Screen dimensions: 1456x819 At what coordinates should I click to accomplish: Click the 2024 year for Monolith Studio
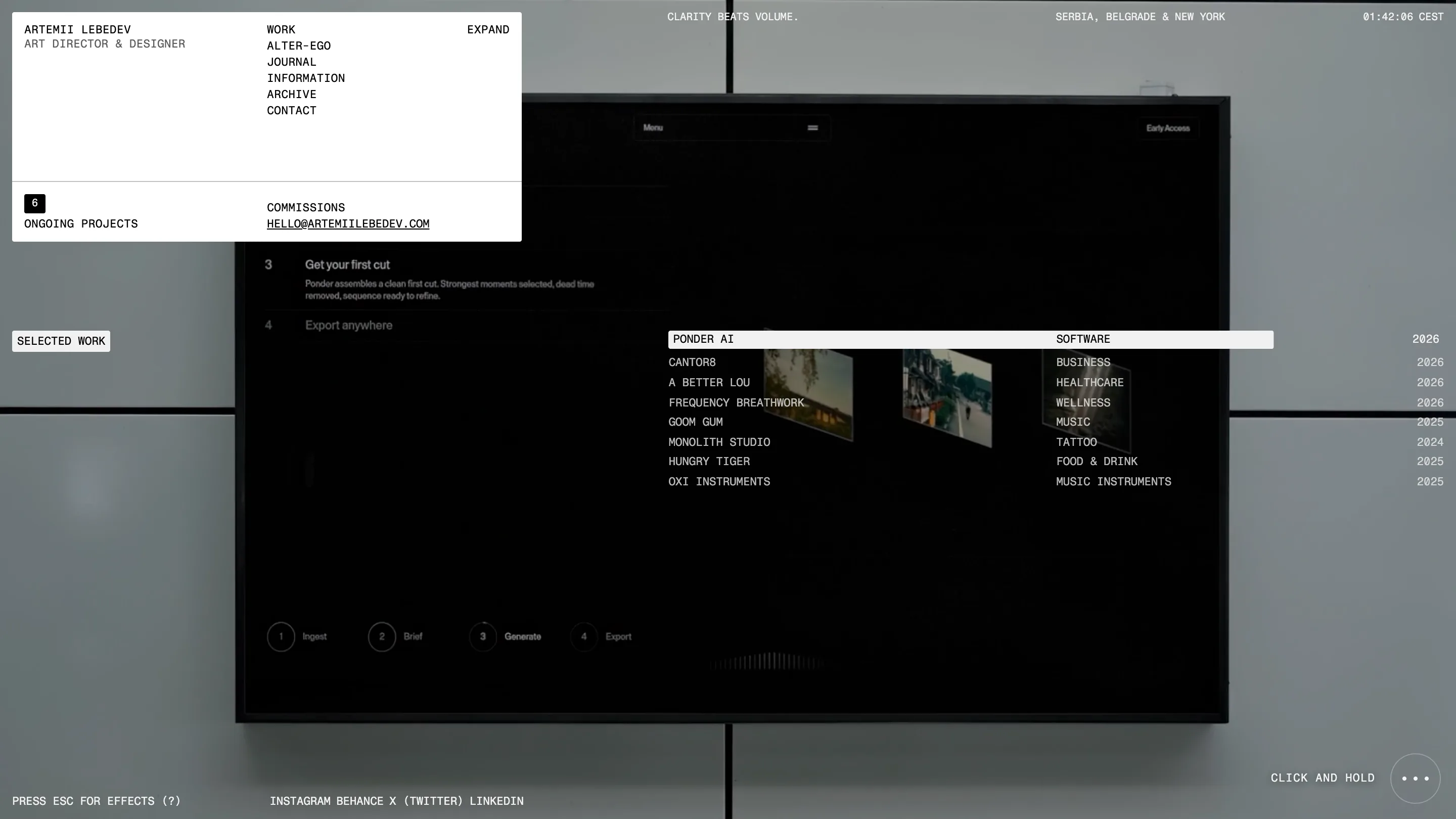[x=1430, y=442]
